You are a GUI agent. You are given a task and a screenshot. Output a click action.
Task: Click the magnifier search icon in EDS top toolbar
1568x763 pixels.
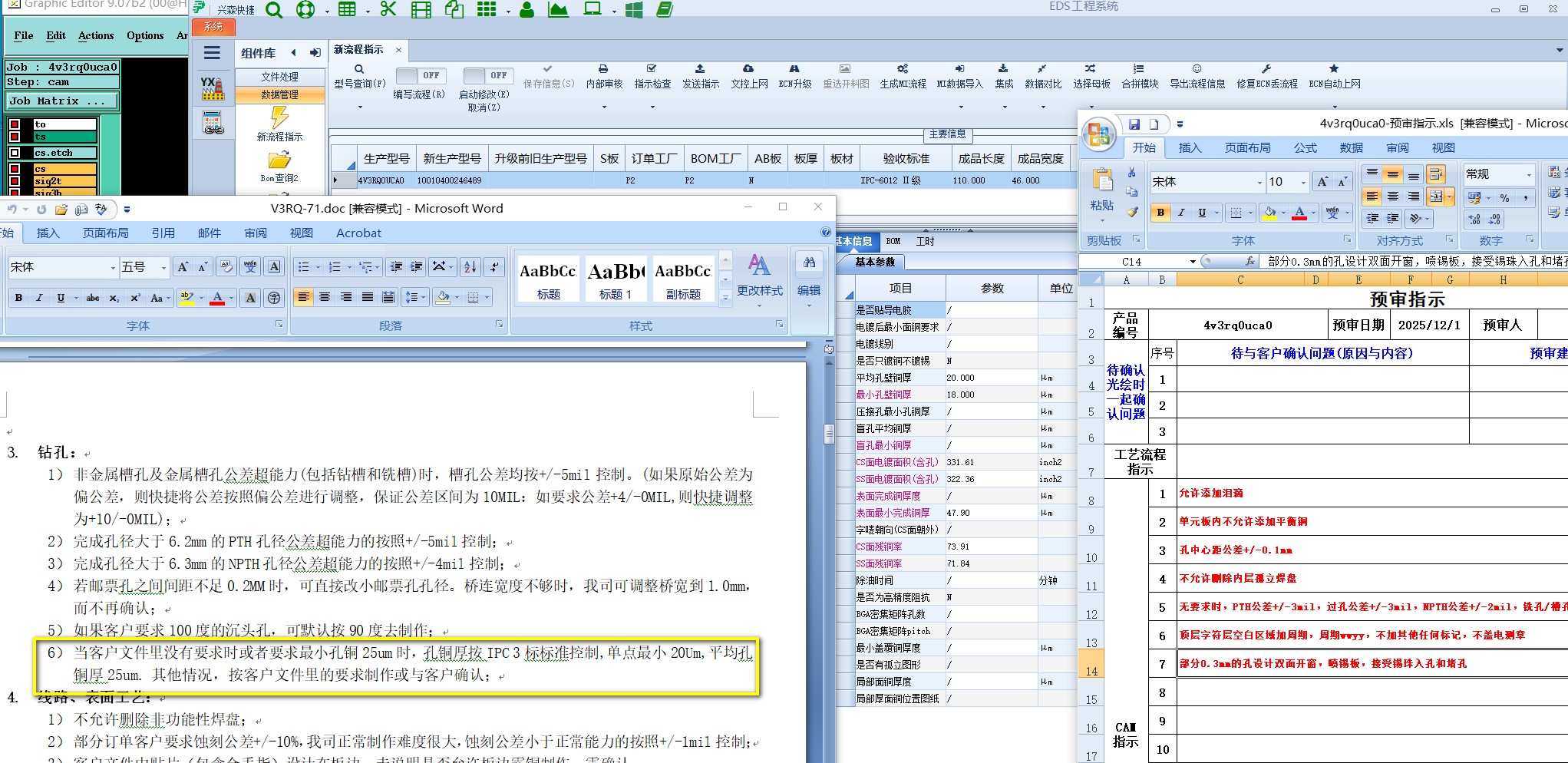click(274, 10)
